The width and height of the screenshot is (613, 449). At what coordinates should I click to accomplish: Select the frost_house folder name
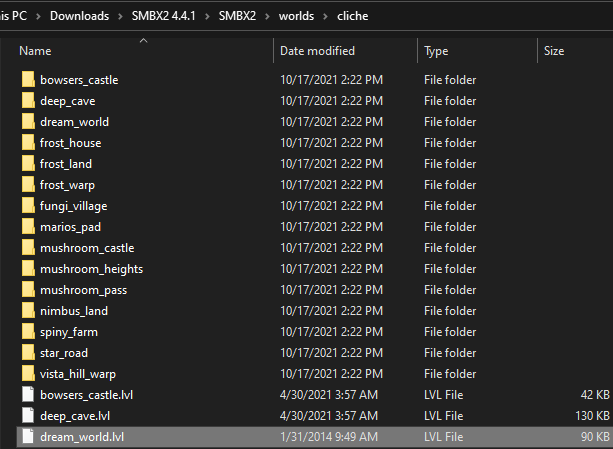[x=70, y=143]
